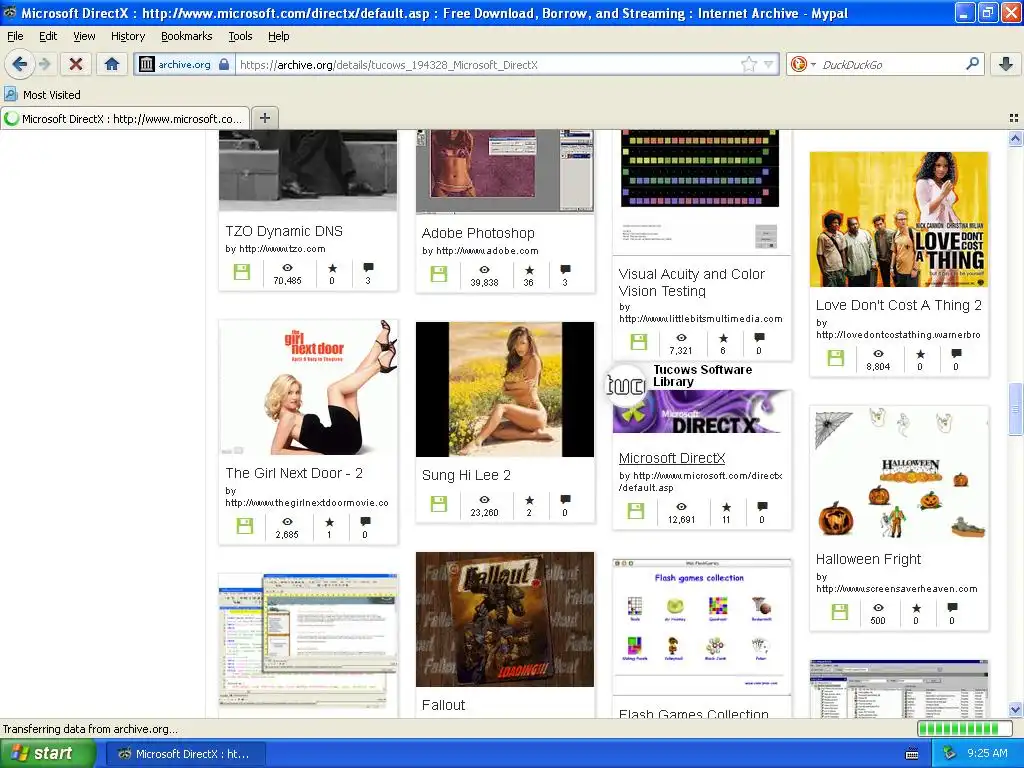The height and width of the screenshot is (768, 1024).
Task: Open the Help menu
Action: pos(278,37)
